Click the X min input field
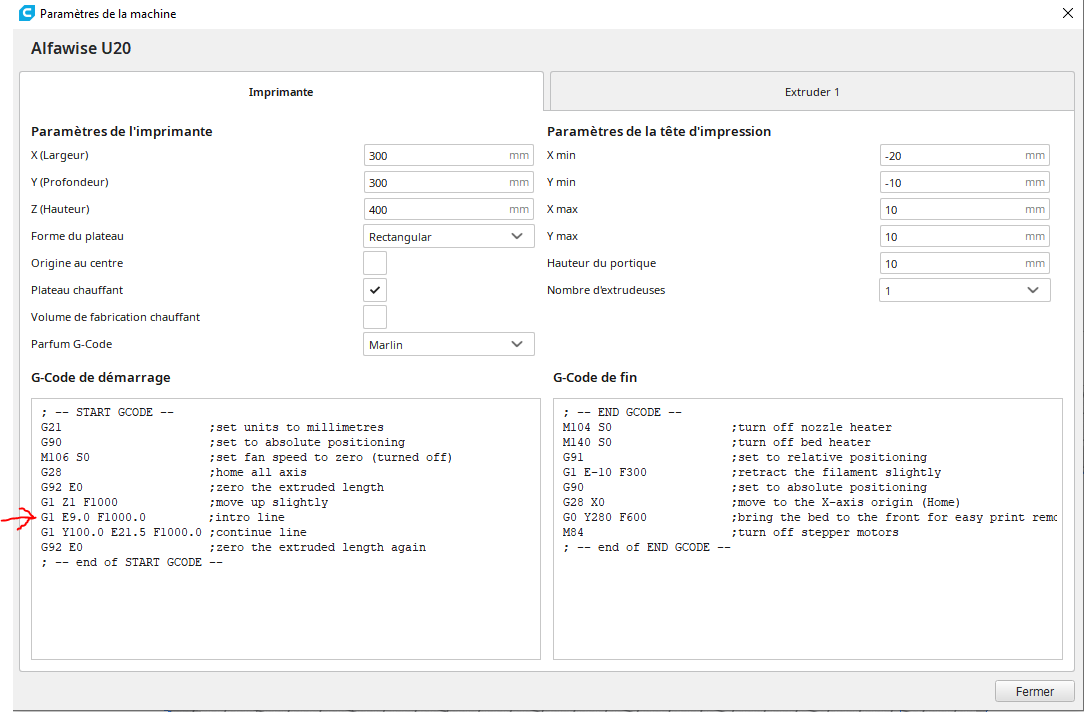 964,156
